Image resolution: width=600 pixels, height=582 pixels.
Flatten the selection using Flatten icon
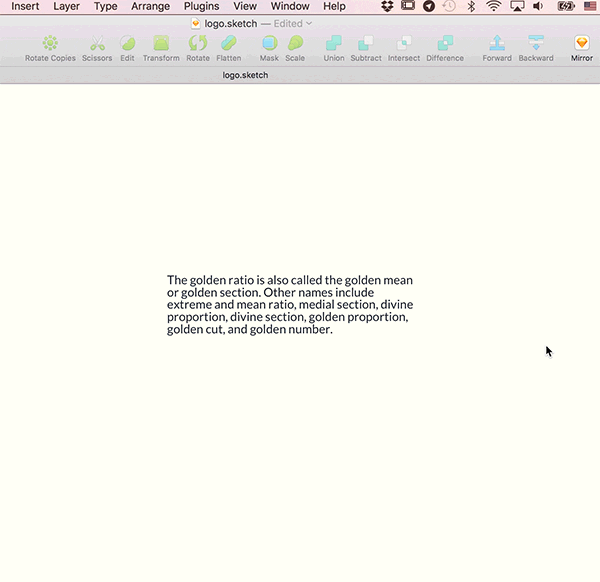pos(229,43)
